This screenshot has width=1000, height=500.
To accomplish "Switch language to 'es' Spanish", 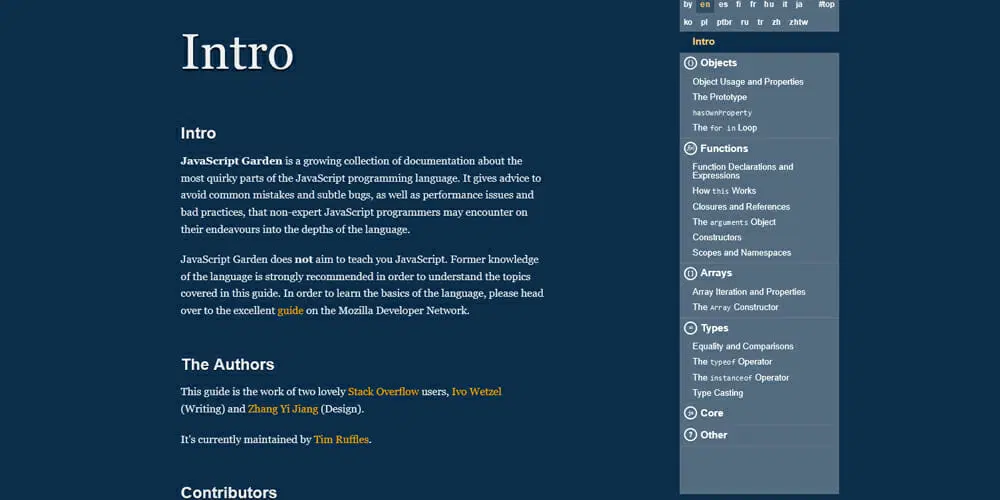I will 723,5.
